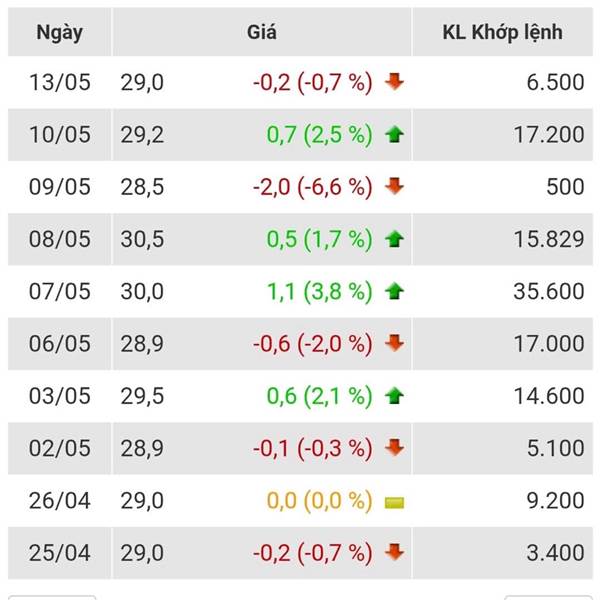Screen dimensions: 600x600
Task: Click the green up arrow for 07/05
Action: [394, 292]
